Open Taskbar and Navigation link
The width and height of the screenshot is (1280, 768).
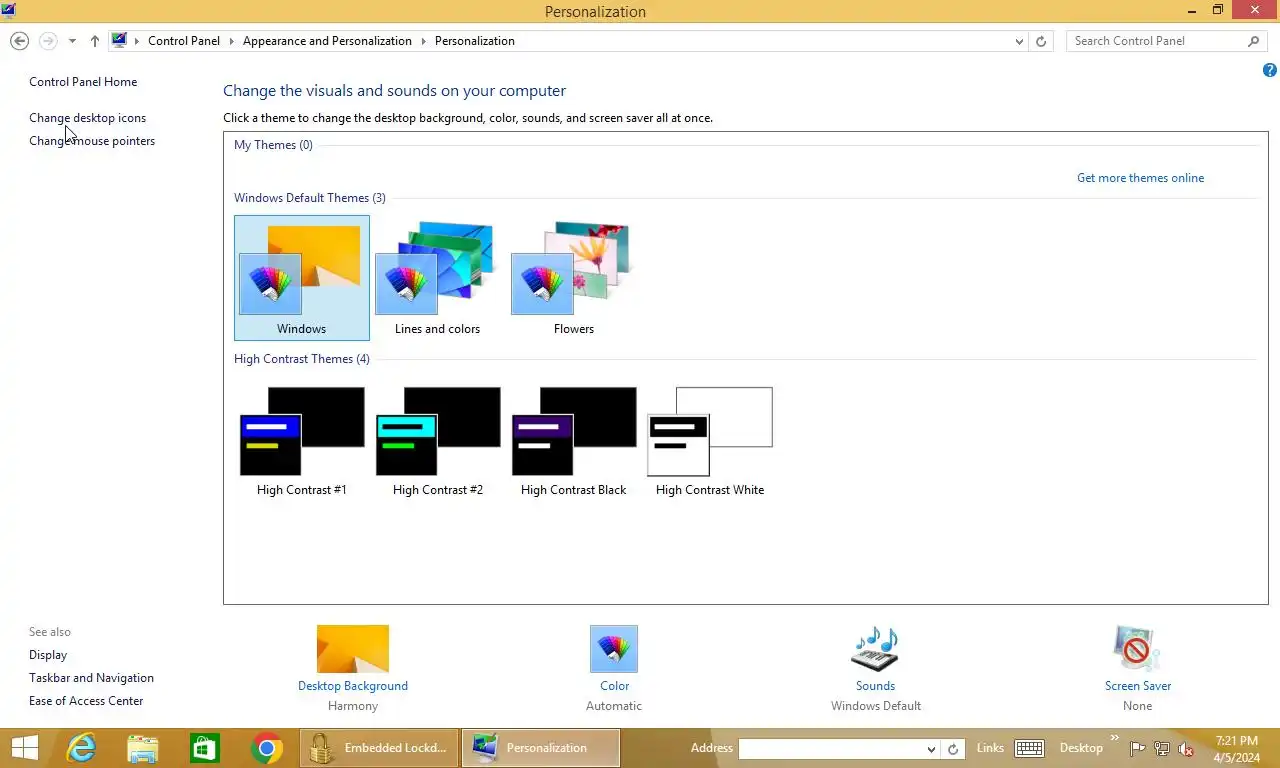click(x=91, y=678)
